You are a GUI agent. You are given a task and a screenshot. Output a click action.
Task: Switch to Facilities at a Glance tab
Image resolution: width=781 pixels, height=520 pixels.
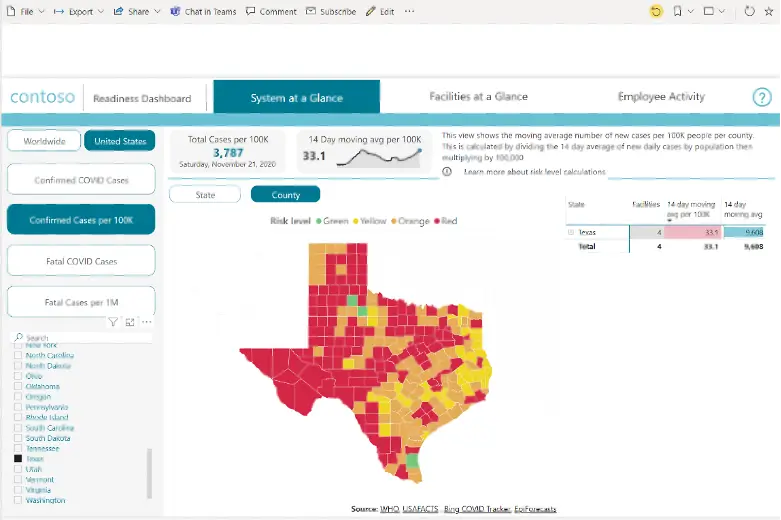tap(478, 97)
